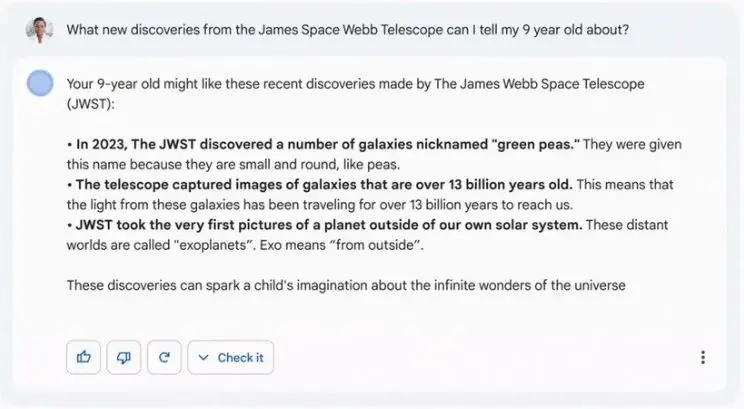Click the user's question about James Webb

tap(347, 29)
